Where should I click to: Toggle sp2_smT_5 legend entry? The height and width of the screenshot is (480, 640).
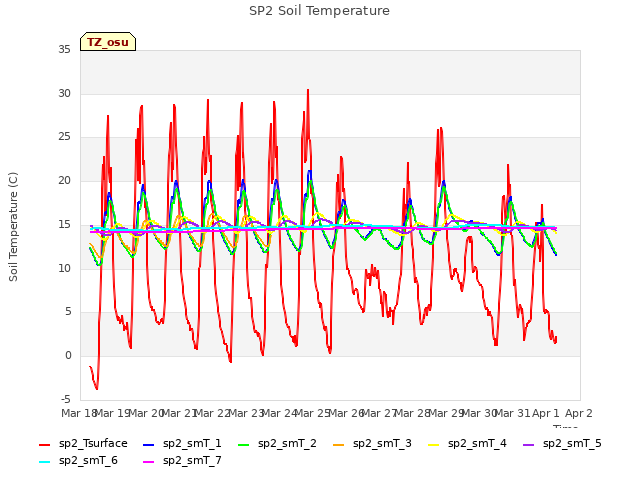point(562,444)
